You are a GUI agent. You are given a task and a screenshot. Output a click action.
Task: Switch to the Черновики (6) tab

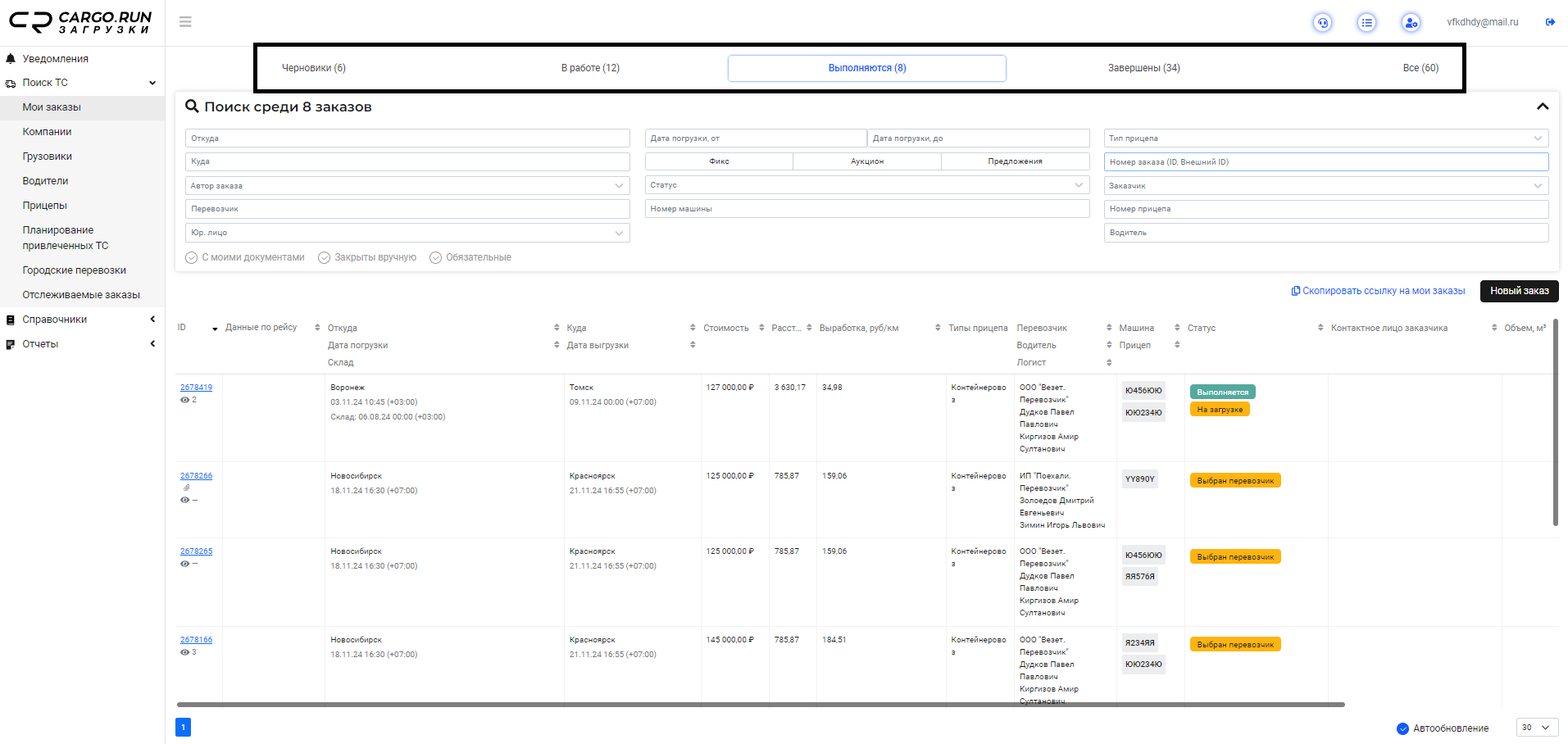(314, 68)
